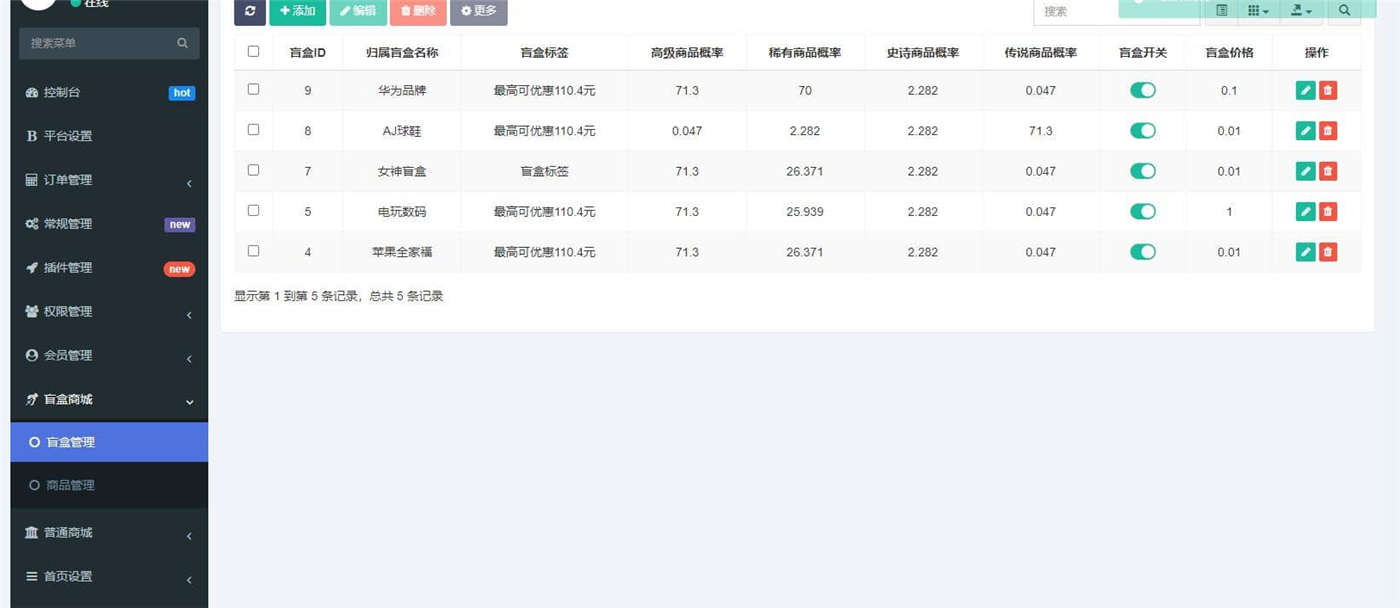The width and height of the screenshot is (1400, 608).
Task: Select 控制台 in the sidebar menu
Action: point(62,93)
